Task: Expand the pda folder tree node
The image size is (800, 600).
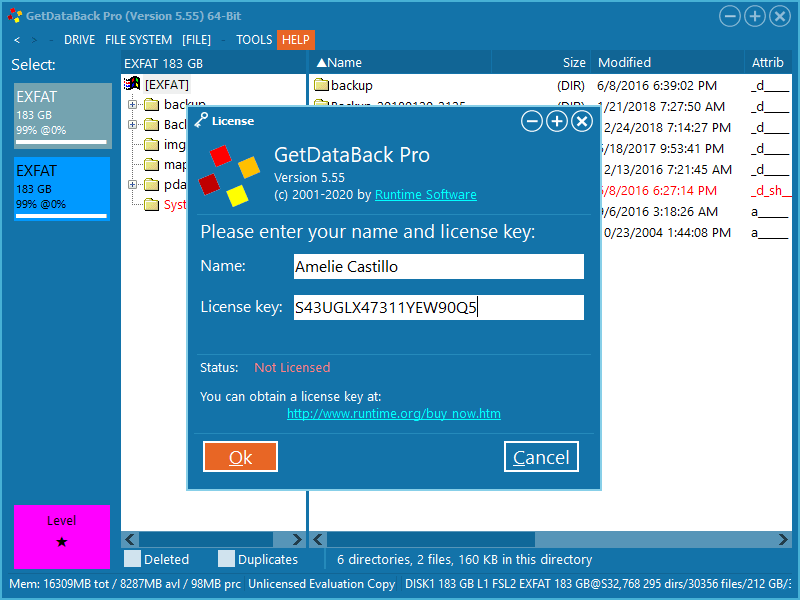Action: coord(132,185)
